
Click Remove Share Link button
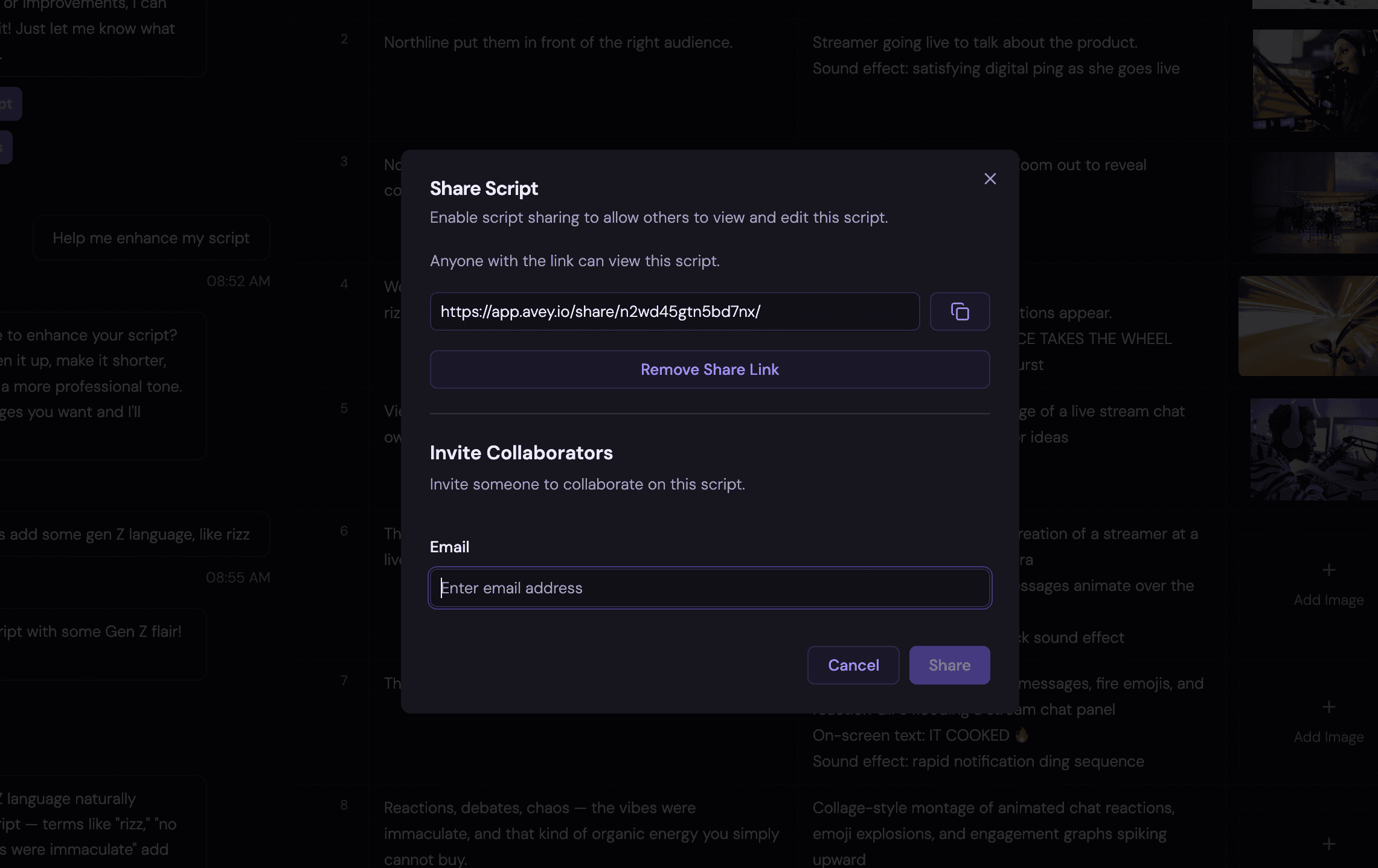tap(710, 369)
